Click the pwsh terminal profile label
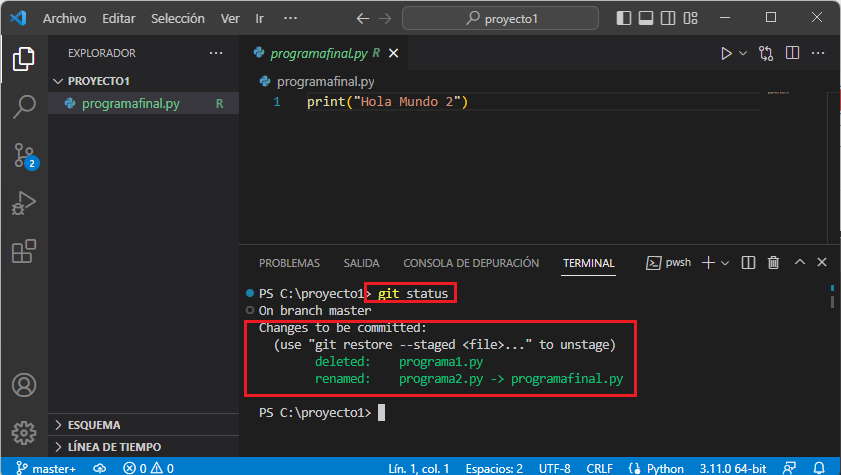Screen dimensions: 841x475 click(668, 263)
